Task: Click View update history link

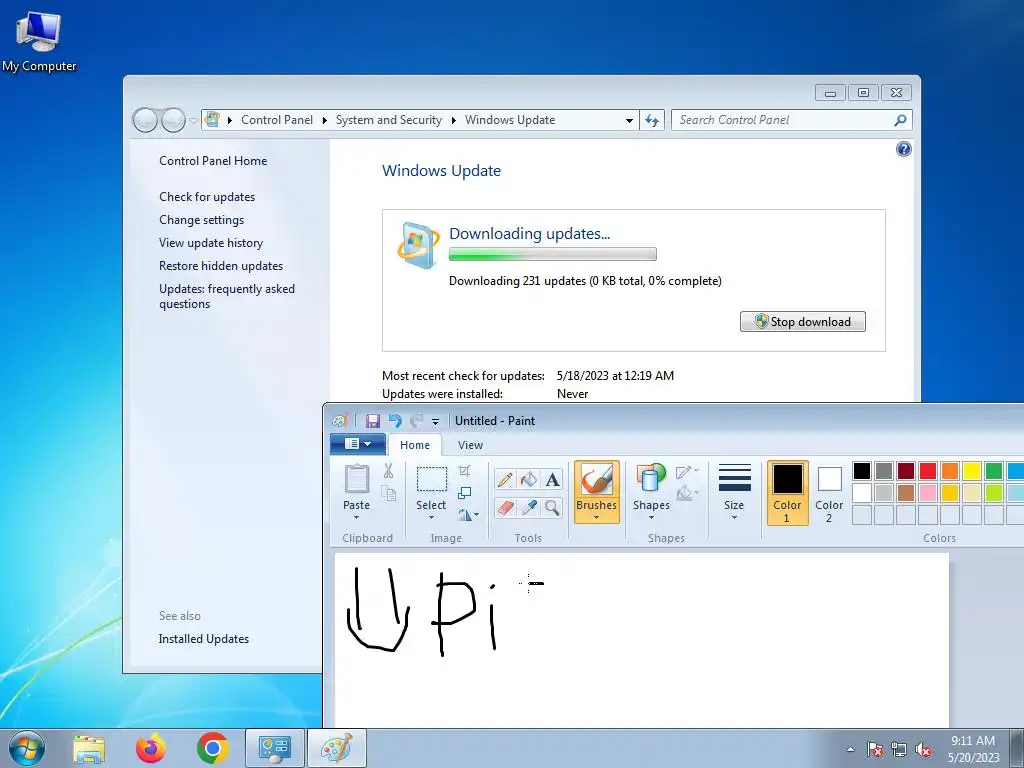Action: tap(211, 243)
